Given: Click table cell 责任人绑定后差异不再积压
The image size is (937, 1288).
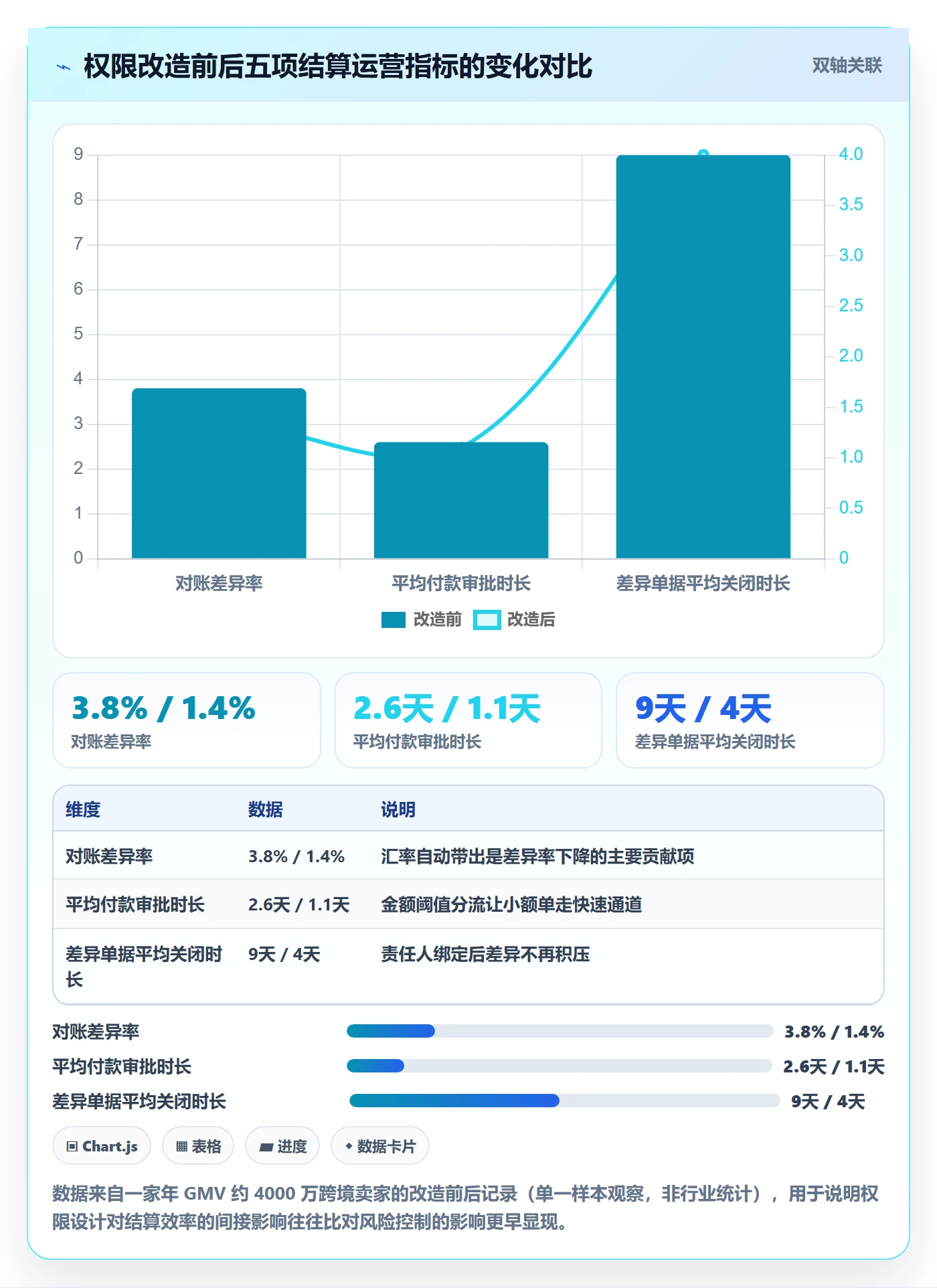Looking at the screenshot, I should pos(485,954).
